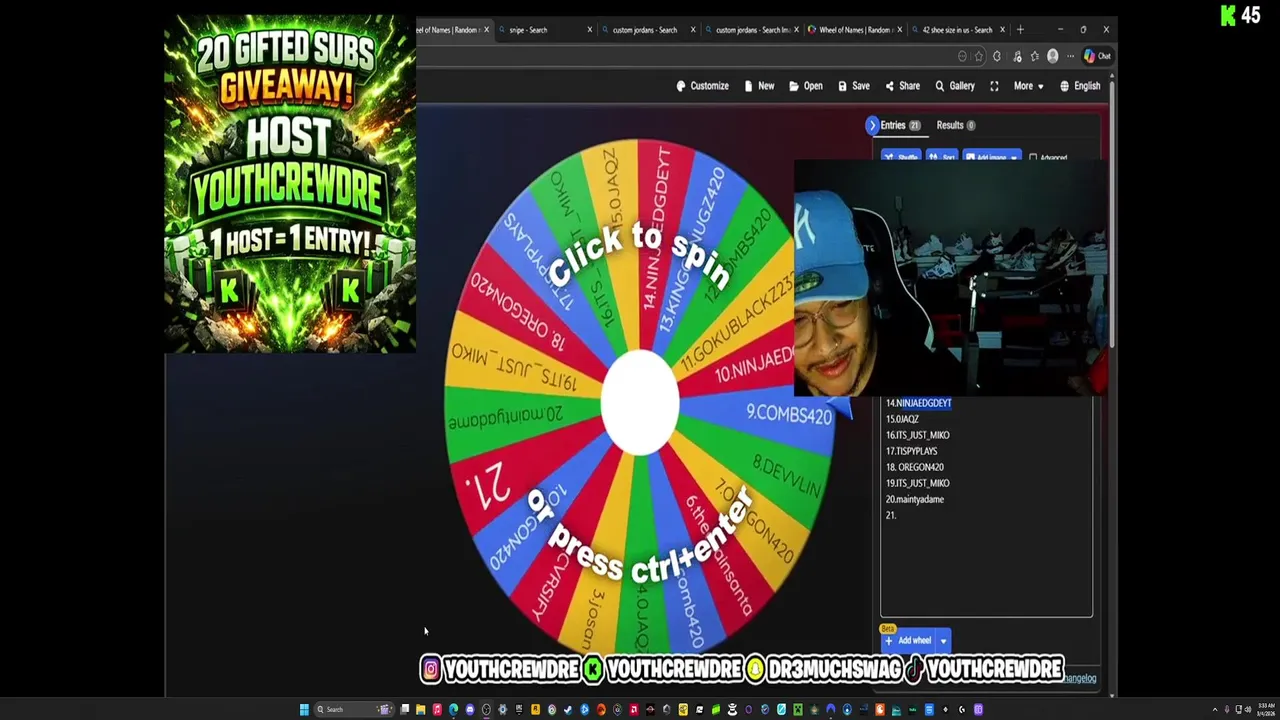Image resolution: width=1280 pixels, height=720 pixels.
Task: Open Settings gear on taskbar
Action: point(502,710)
